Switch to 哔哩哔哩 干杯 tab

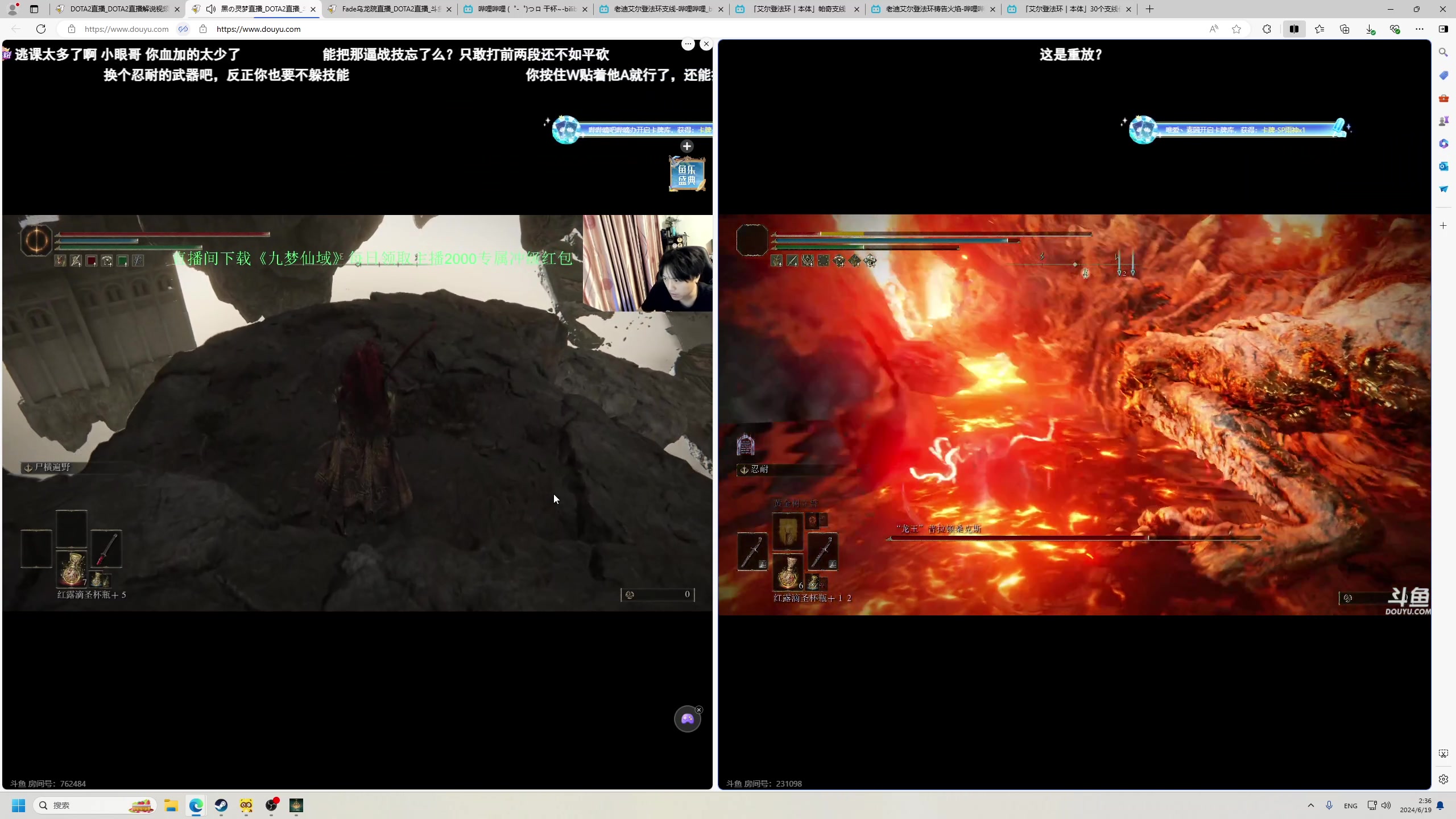click(526, 9)
